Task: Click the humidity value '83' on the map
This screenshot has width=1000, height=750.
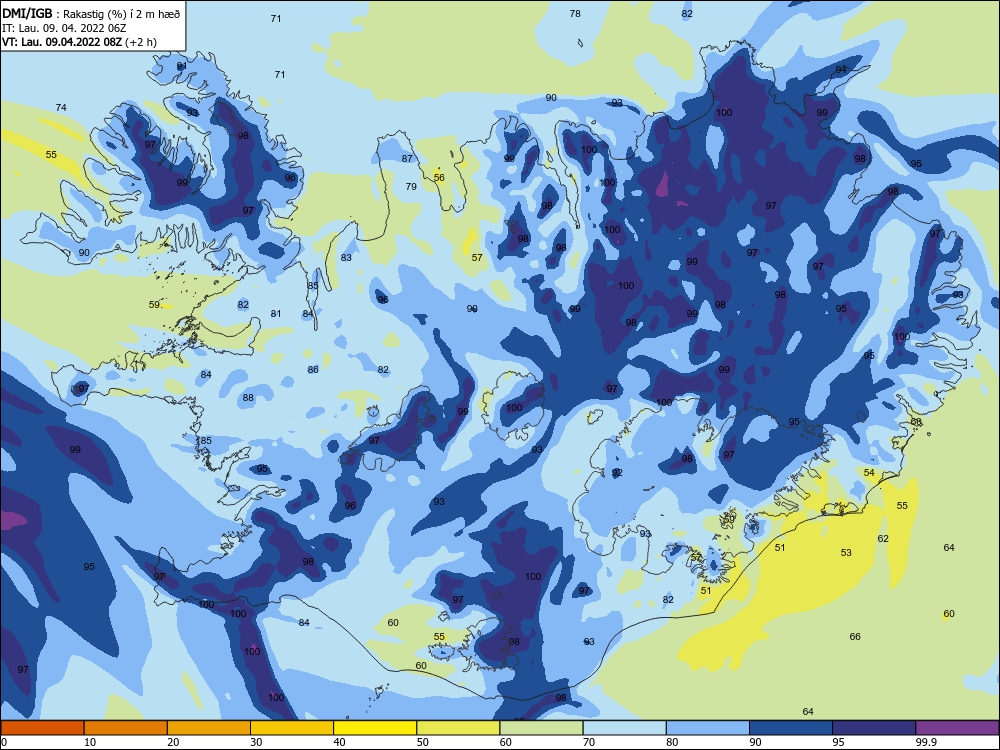Action: 346,258
